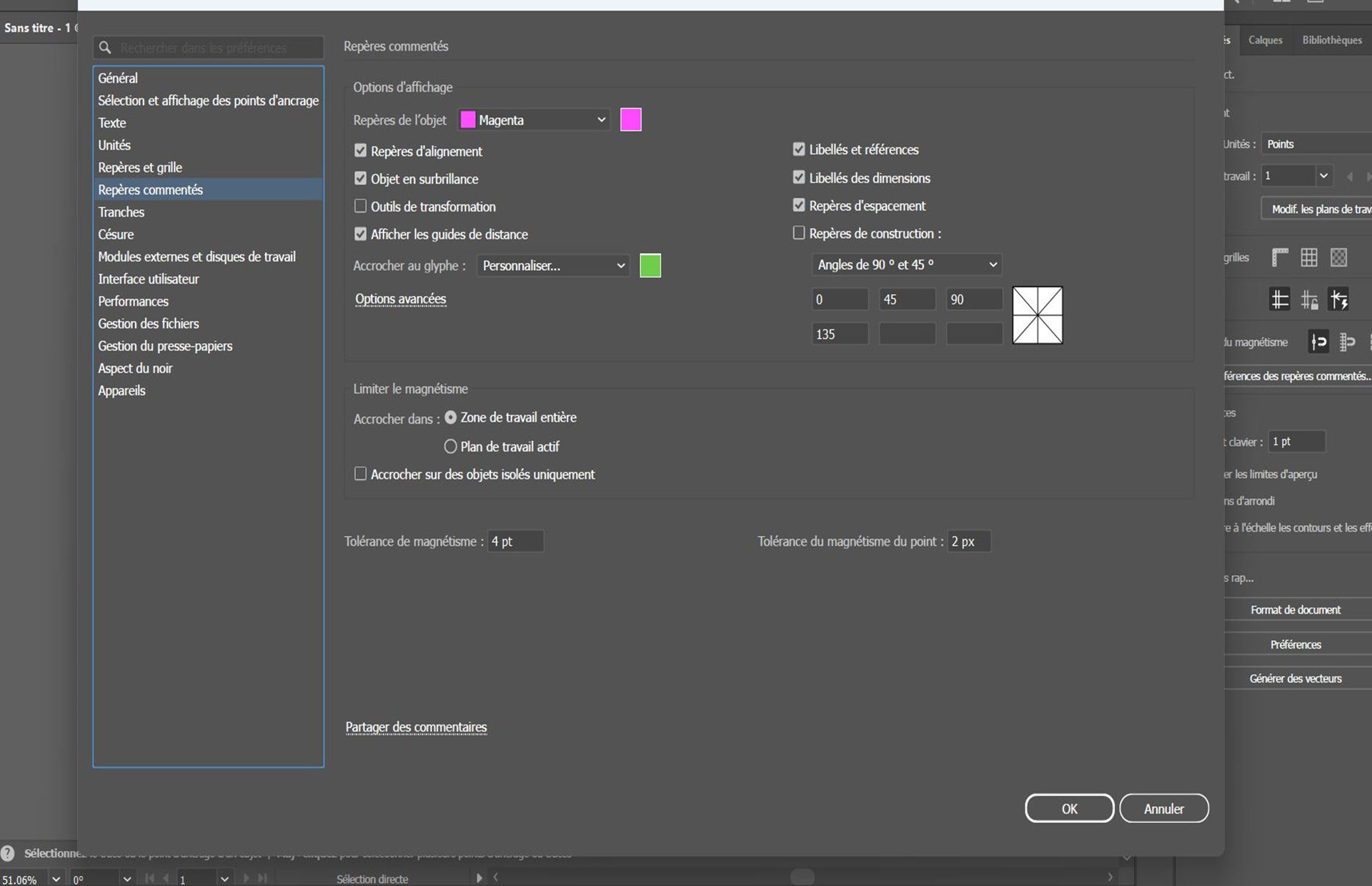Open the Magenta color dropdown
The height and width of the screenshot is (886, 1372).
point(534,120)
